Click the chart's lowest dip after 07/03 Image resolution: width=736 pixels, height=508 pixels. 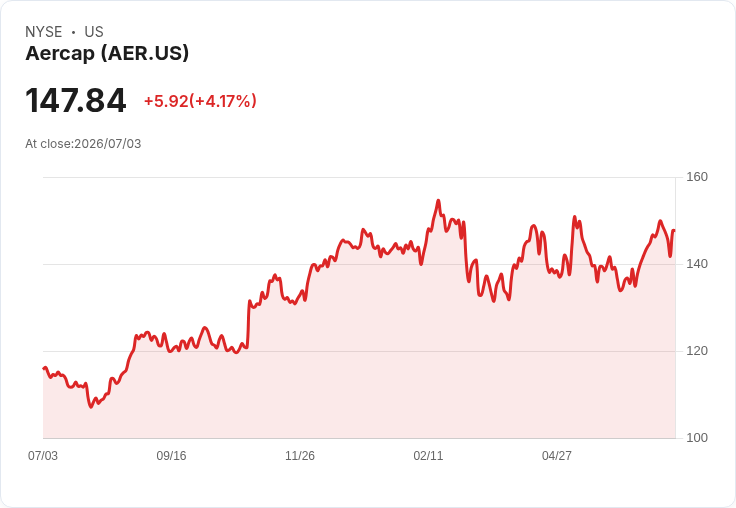coord(91,407)
